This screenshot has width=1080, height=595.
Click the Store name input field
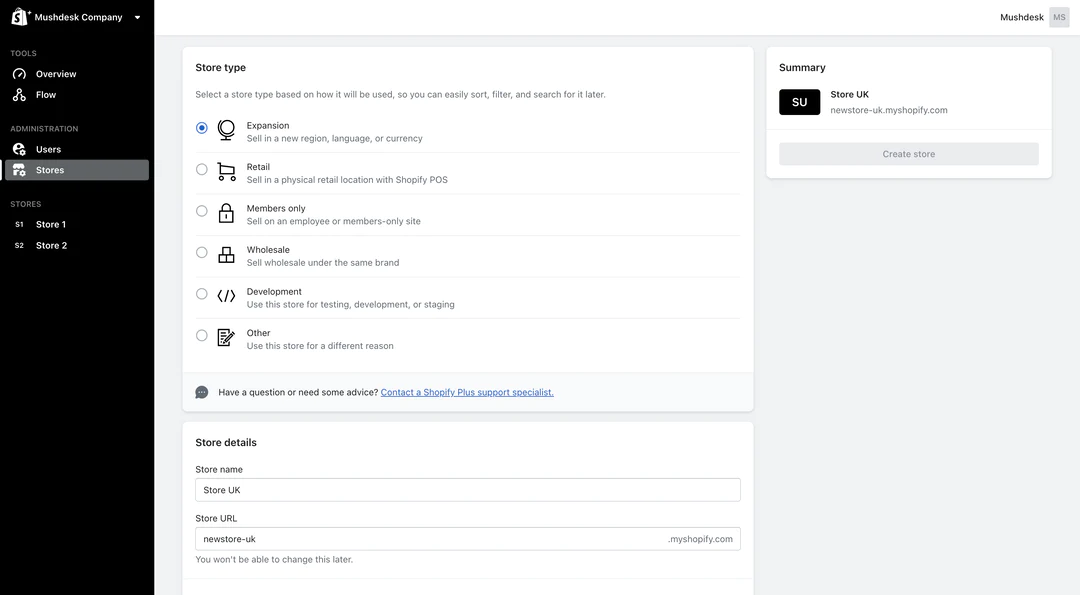(x=468, y=490)
